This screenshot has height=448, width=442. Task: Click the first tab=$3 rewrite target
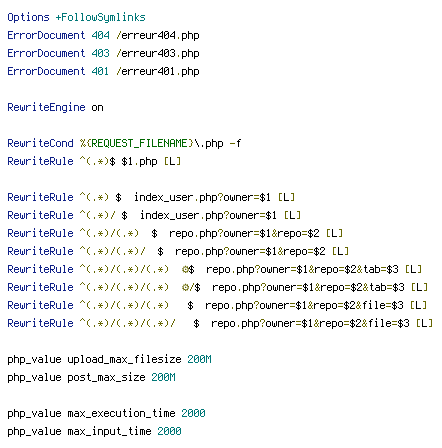[x=381, y=269]
